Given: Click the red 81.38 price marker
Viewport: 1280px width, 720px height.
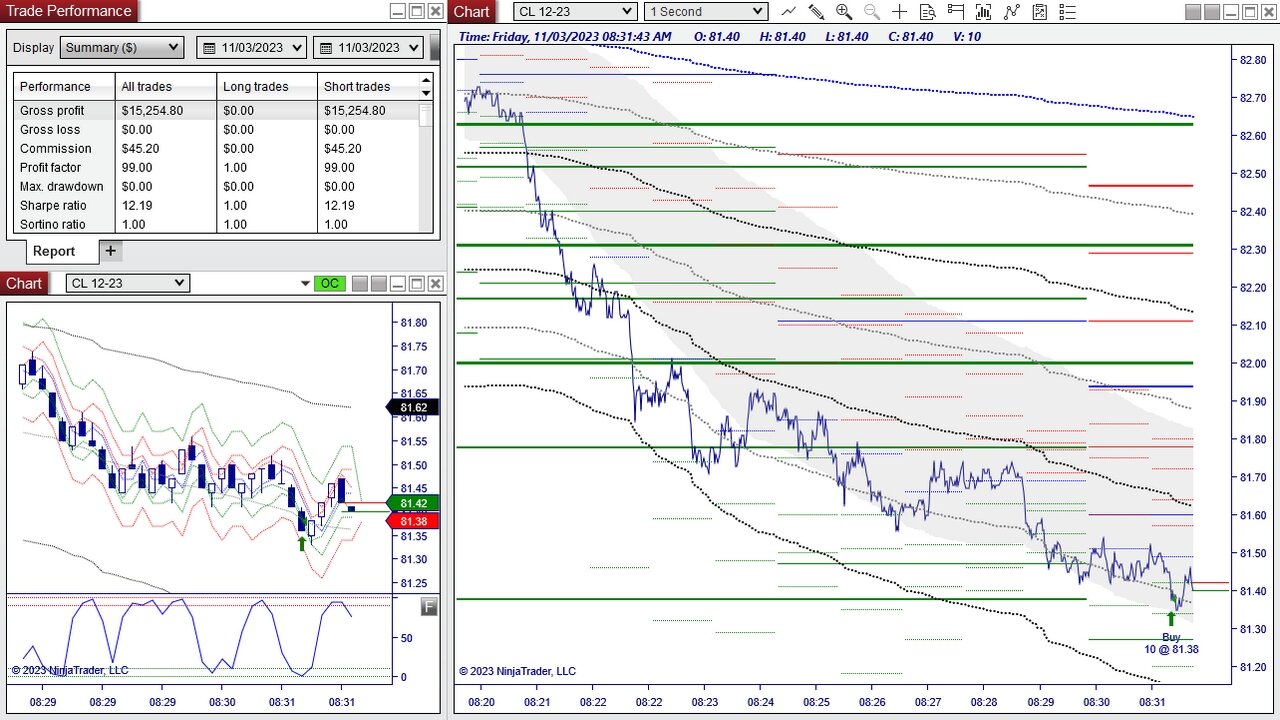Looking at the screenshot, I should point(410,521).
